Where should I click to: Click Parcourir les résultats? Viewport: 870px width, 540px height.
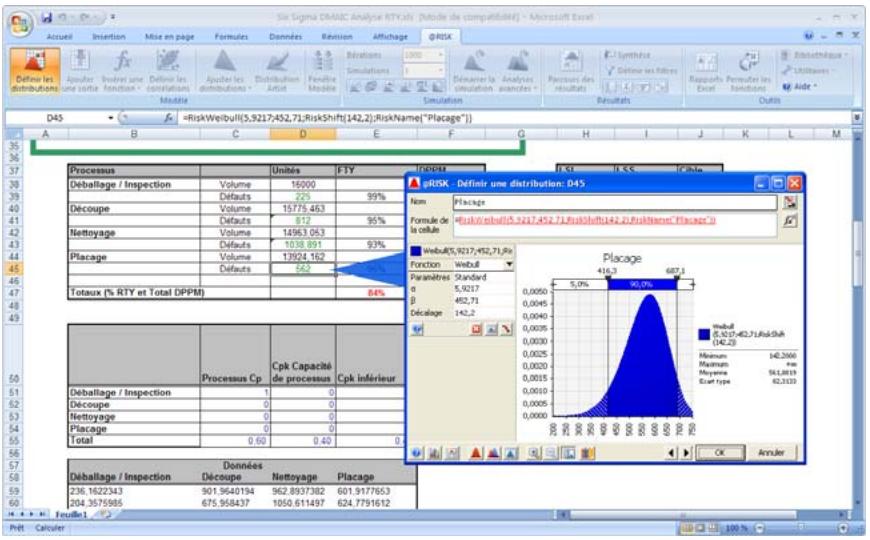pyautogui.click(x=570, y=70)
